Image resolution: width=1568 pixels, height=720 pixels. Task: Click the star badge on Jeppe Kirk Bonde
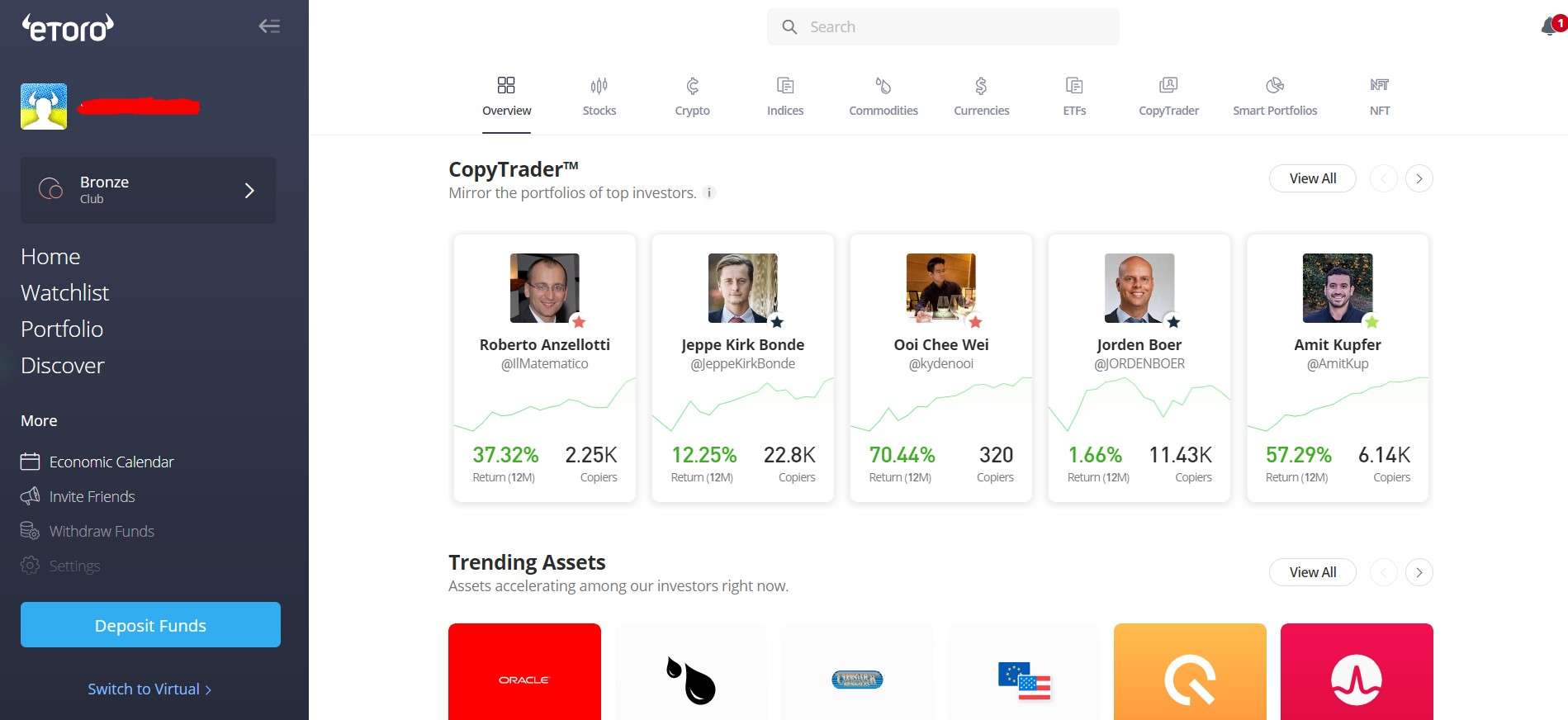pos(777,322)
